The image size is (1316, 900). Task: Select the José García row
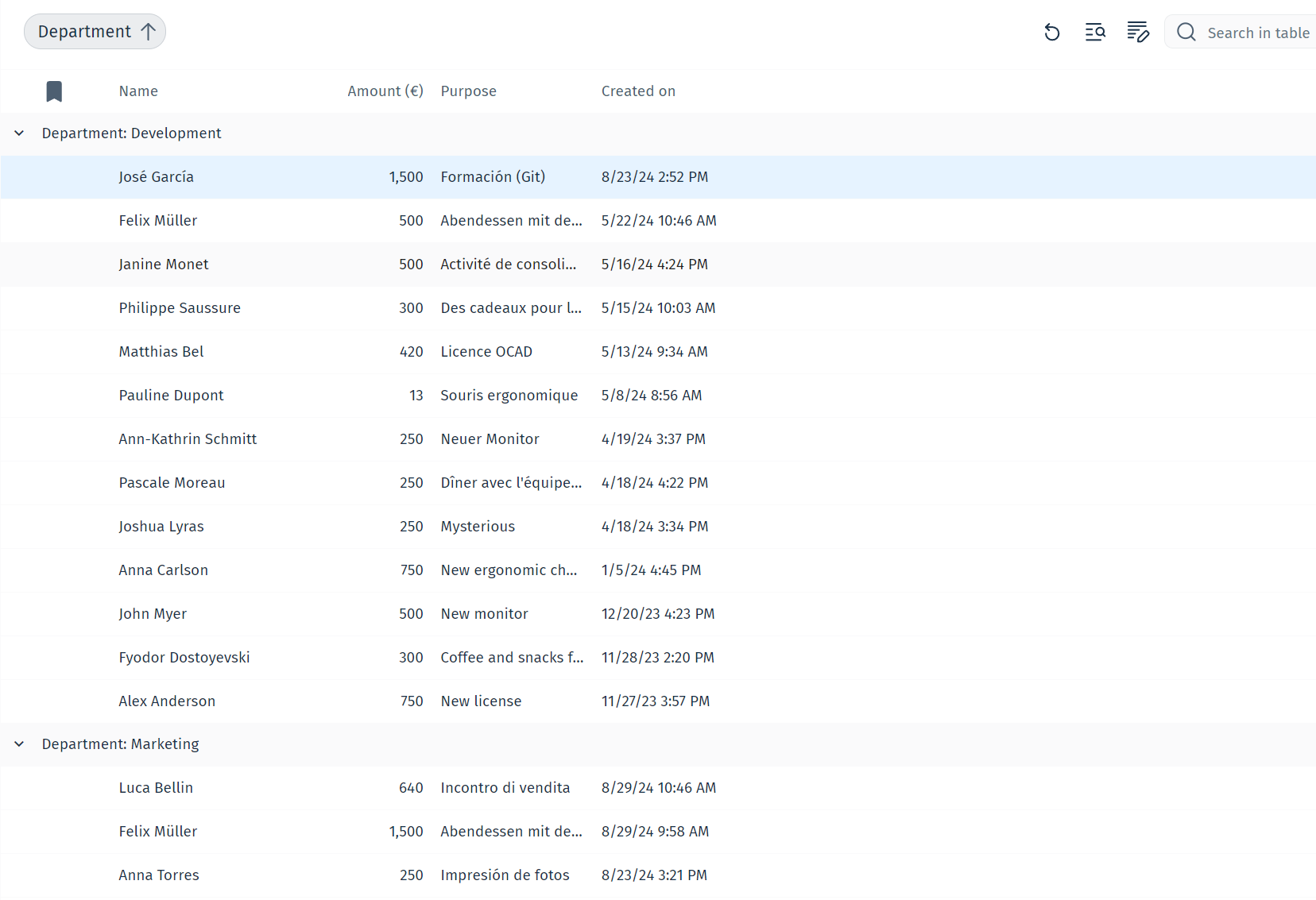tap(157, 177)
